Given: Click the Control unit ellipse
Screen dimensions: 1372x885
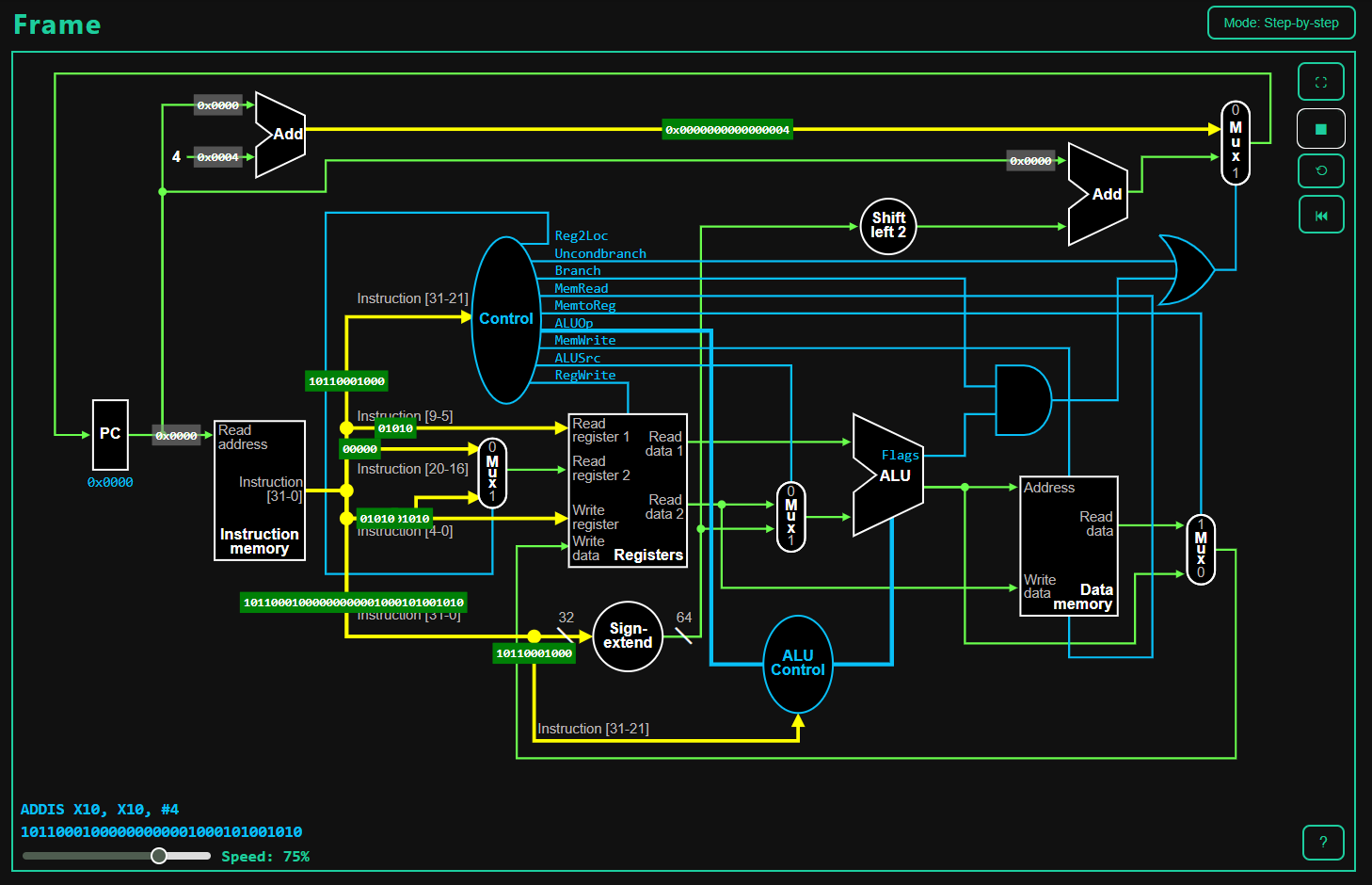Looking at the screenshot, I should 506,319.
